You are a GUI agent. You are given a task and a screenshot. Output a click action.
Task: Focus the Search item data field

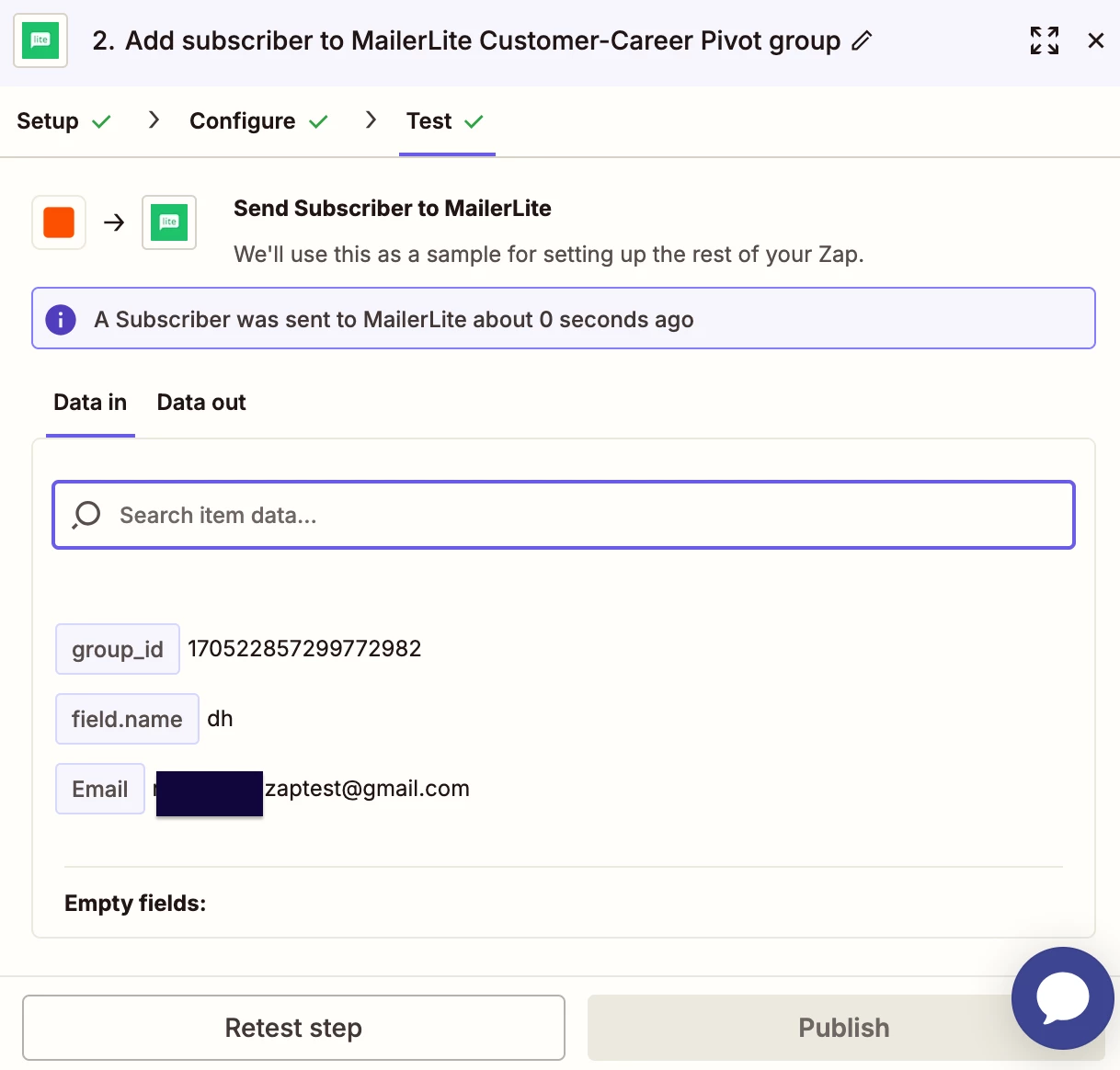[x=564, y=515]
